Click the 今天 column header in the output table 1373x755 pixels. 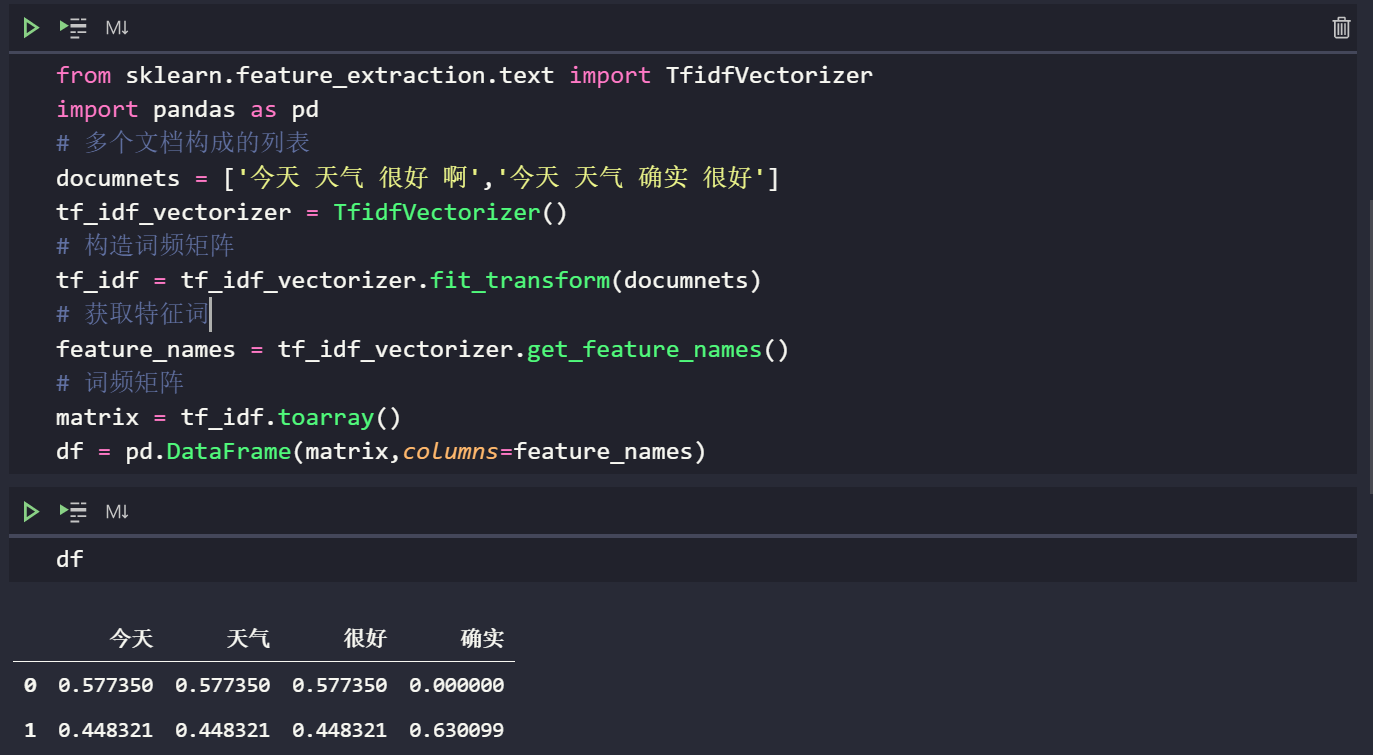click(x=131, y=638)
